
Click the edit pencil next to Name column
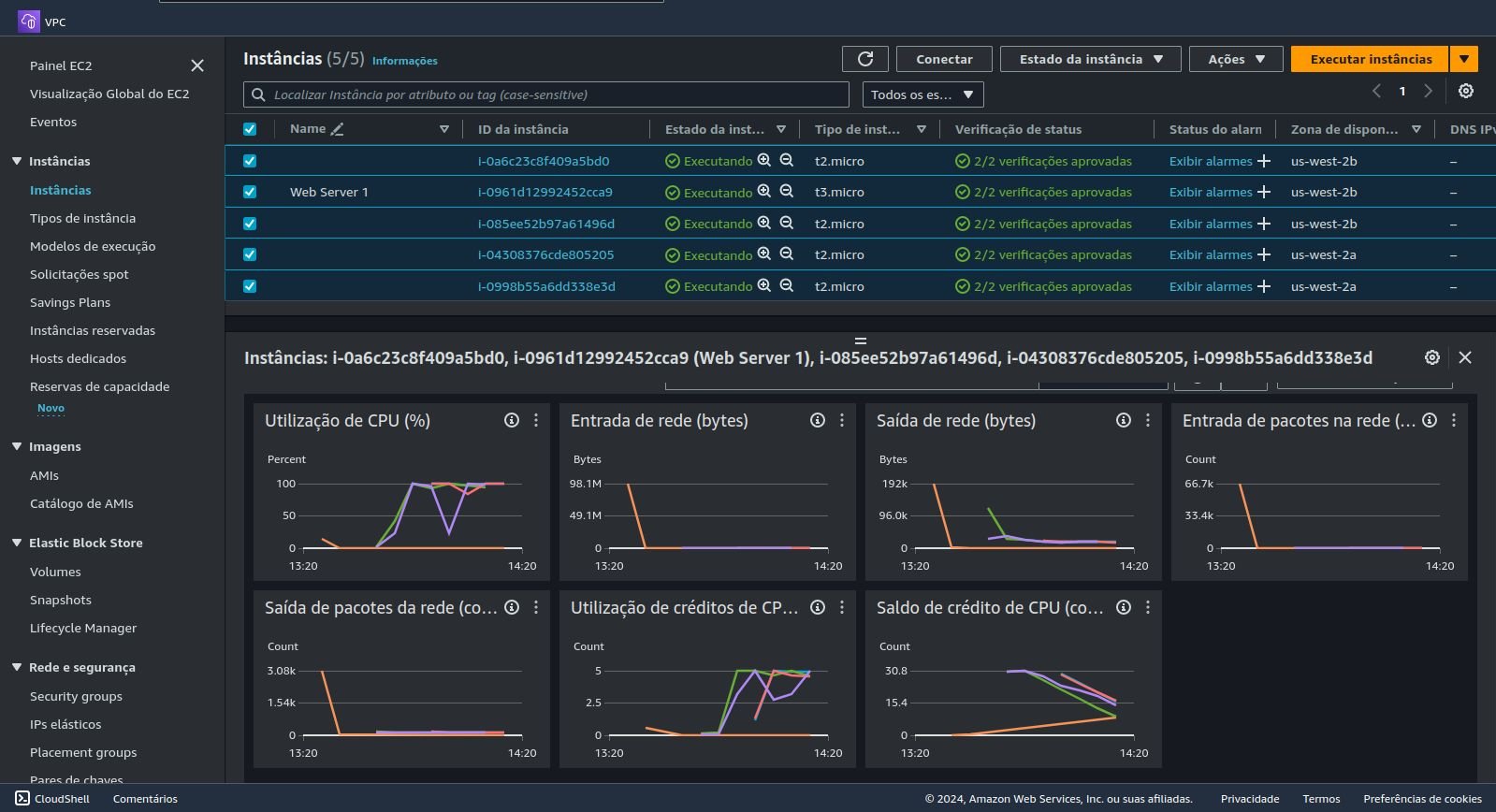(x=338, y=129)
